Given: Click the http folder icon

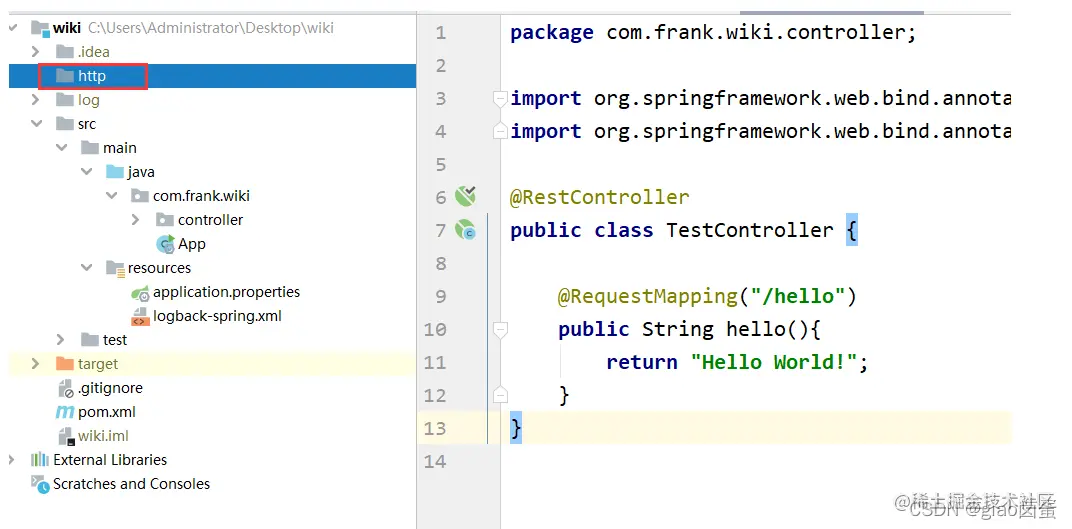Looking at the screenshot, I should [65, 76].
